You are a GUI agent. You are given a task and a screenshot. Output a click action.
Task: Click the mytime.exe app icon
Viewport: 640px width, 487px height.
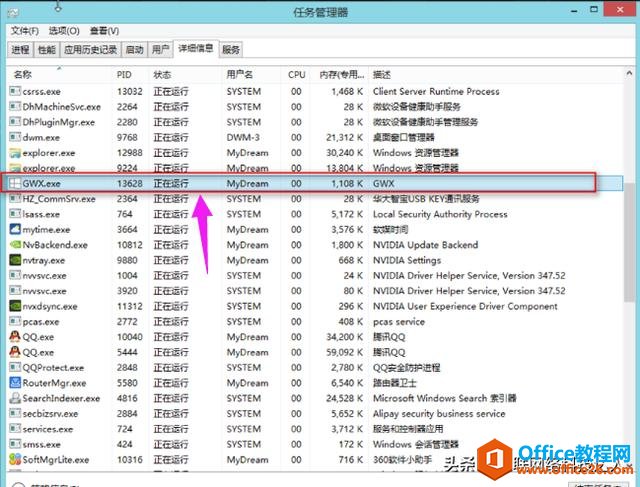[x=15, y=229]
